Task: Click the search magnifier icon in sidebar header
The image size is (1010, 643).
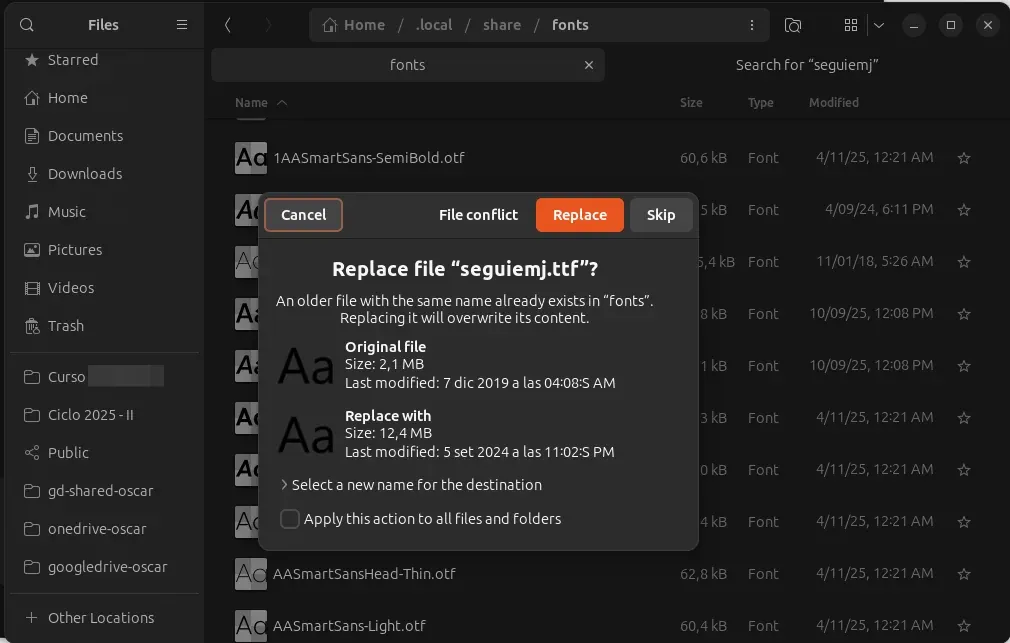Action: click(x=27, y=25)
